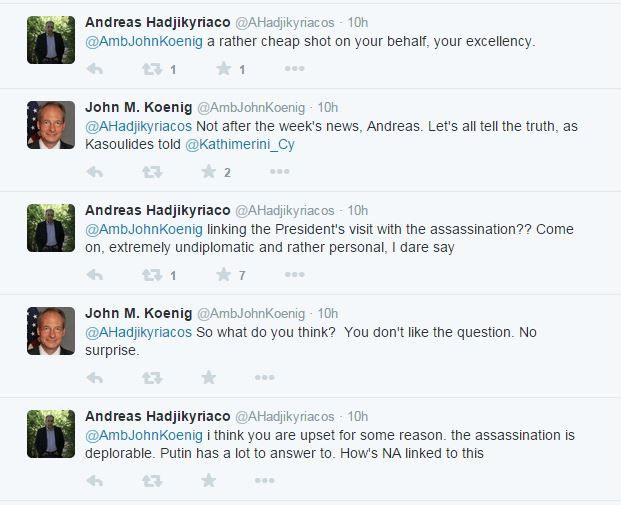The width and height of the screenshot is (621, 505).
Task: Open the @Kathimerini_Cy mention link
Action: point(240,145)
